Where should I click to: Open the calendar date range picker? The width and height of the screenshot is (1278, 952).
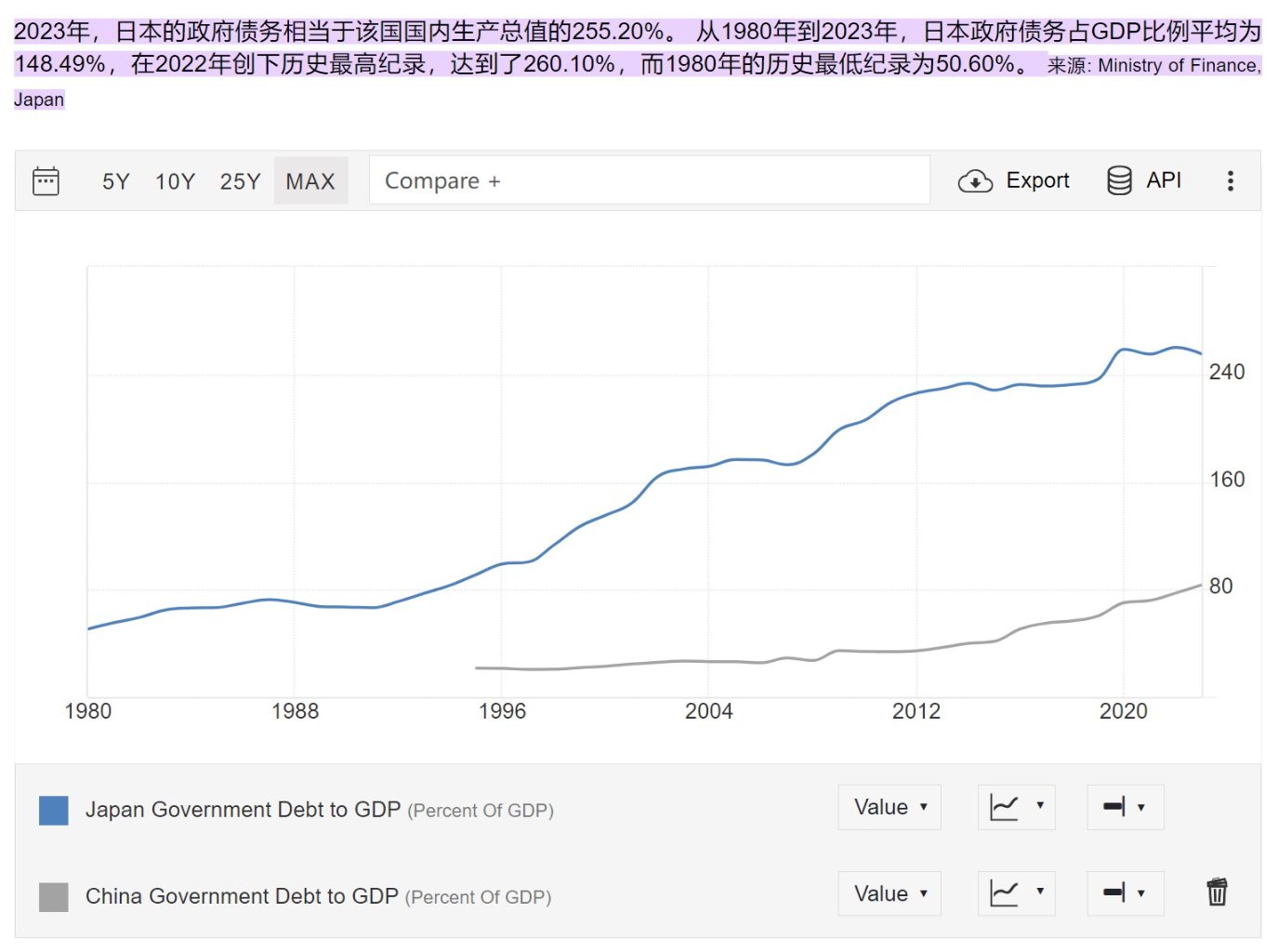pyautogui.click(x=46, y=180)
